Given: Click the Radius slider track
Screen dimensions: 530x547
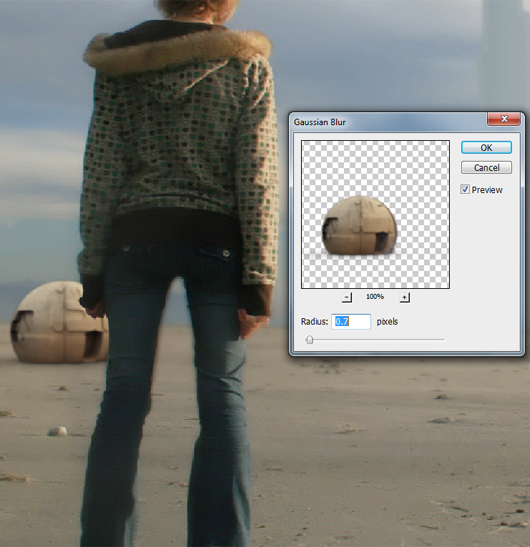Looking at the screenshot, I should tap(375, 339).
